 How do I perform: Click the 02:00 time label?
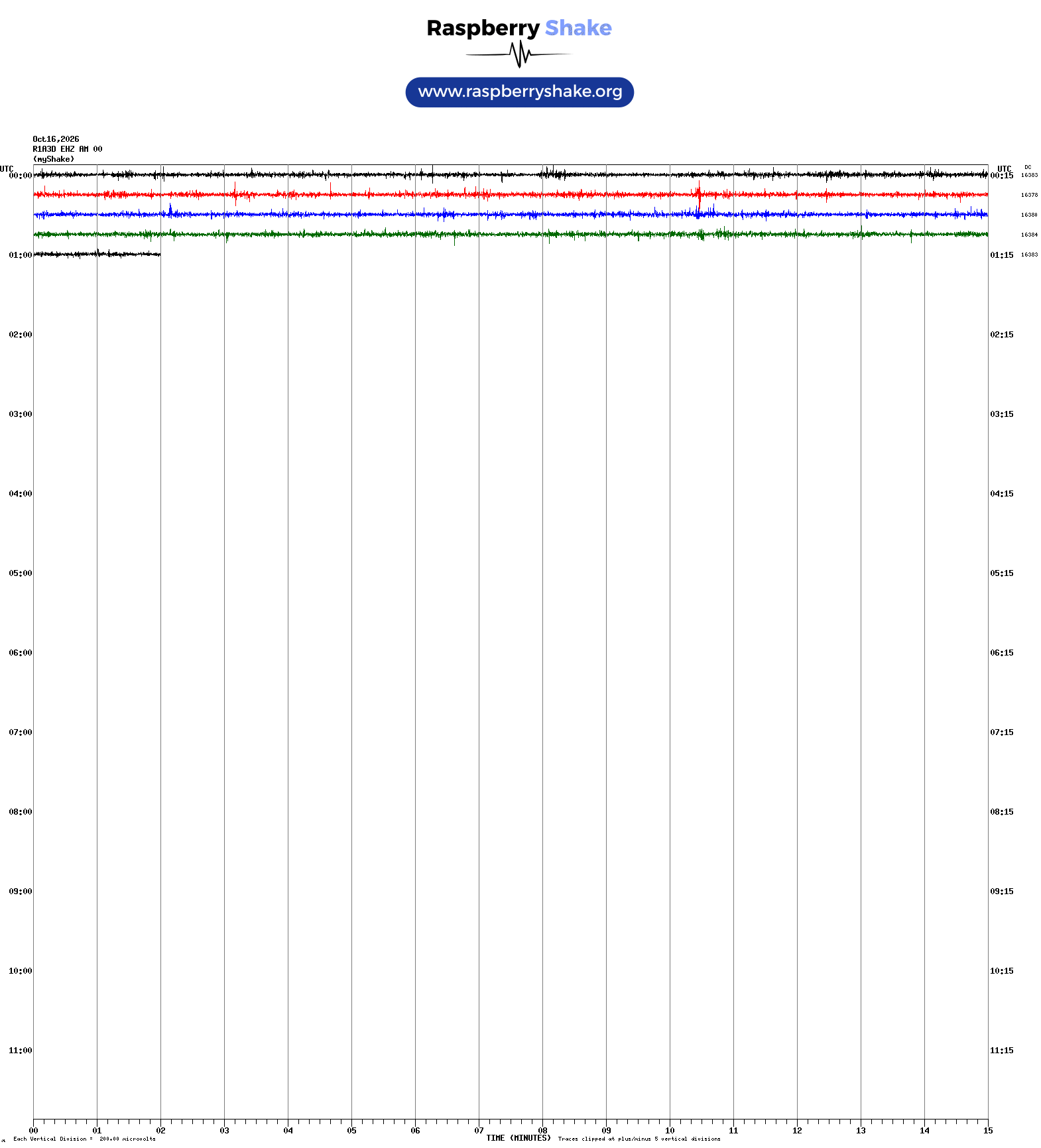click(x=20, y=335)
